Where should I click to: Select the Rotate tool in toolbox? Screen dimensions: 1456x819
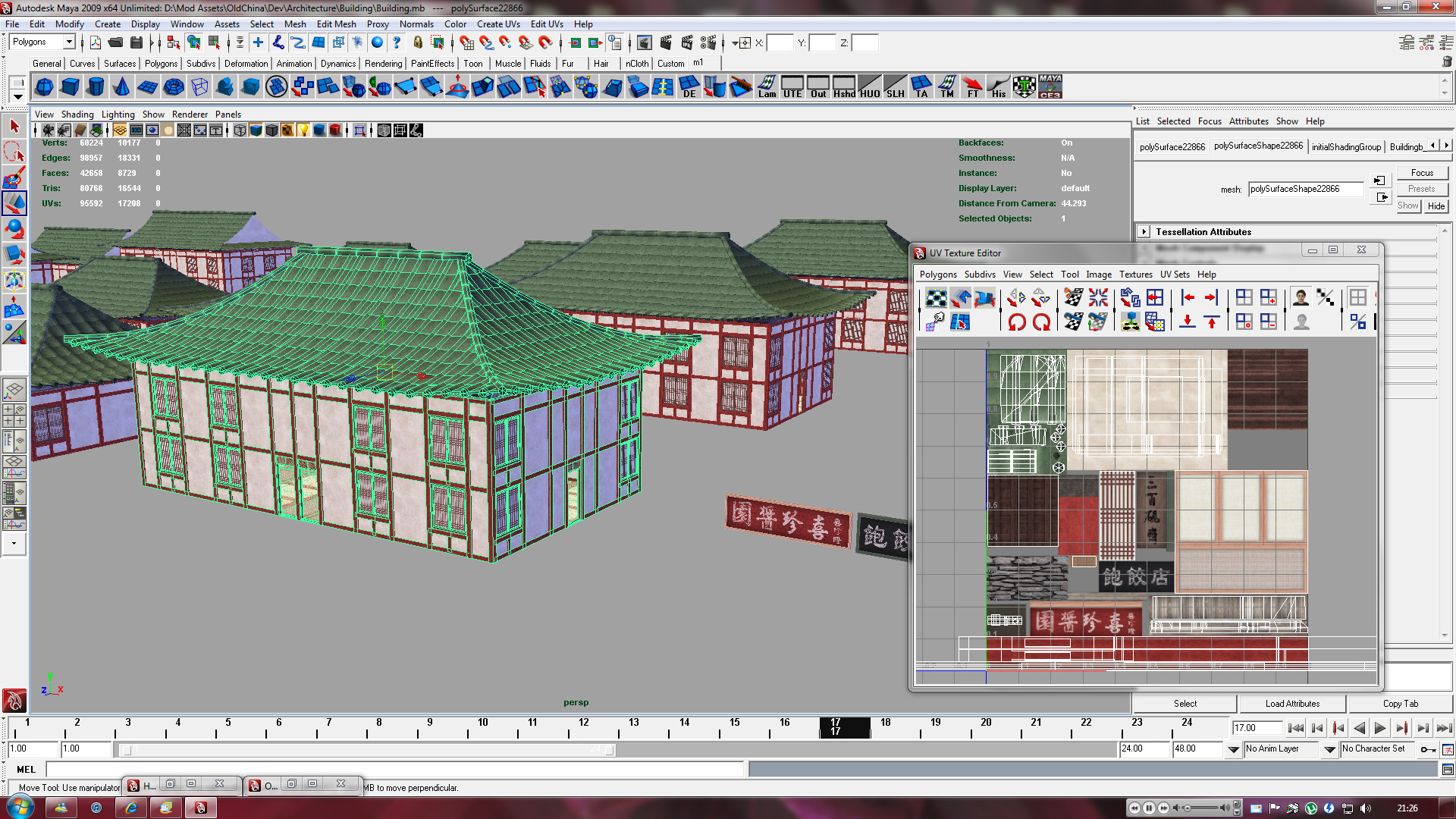click(x=14, y=229)
